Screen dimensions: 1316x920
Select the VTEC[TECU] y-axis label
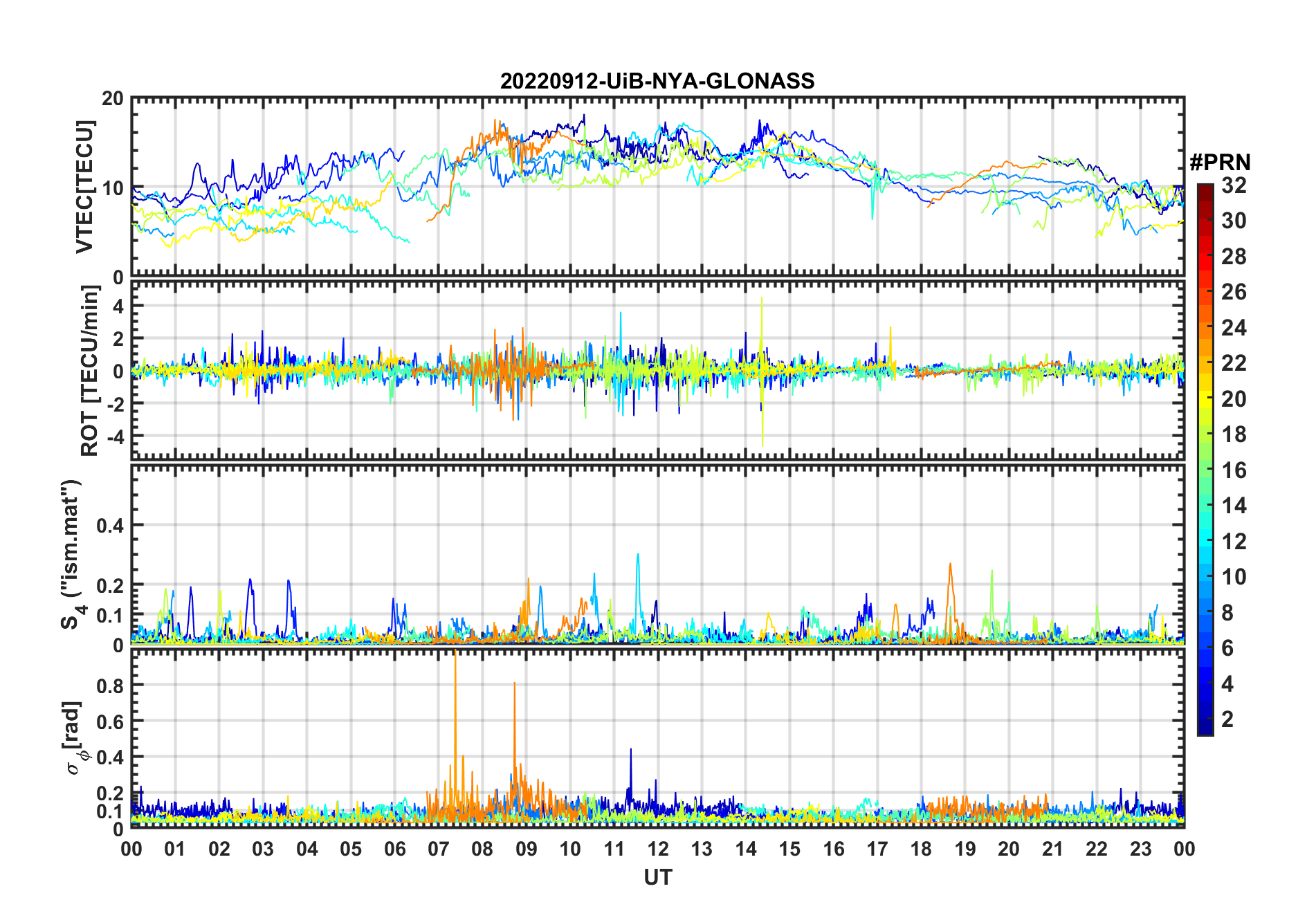coord(84,187)
